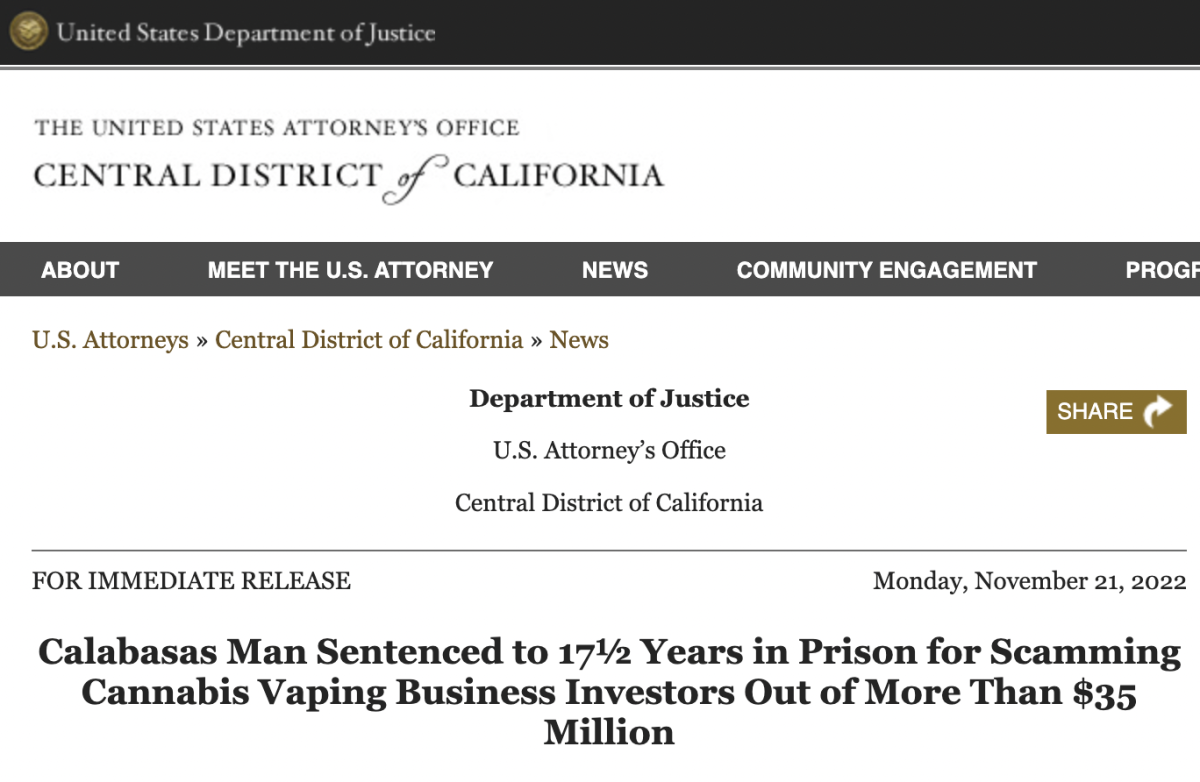Go to the NEWS navigation menu item
Image resolution: width=1200 pixels, height=782 pixels.
click(x=615, y=270)
